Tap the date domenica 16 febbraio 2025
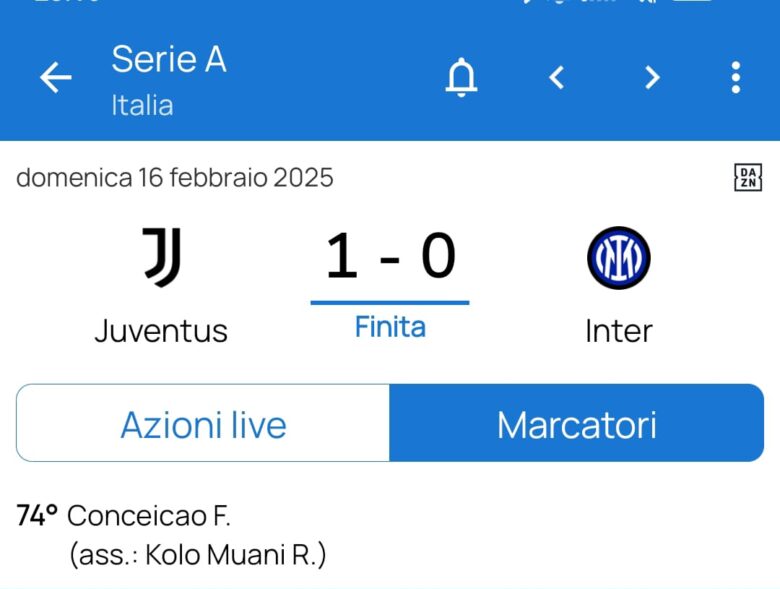The width and height of the screenshot is (780, 589). click(x=175, y=178)
